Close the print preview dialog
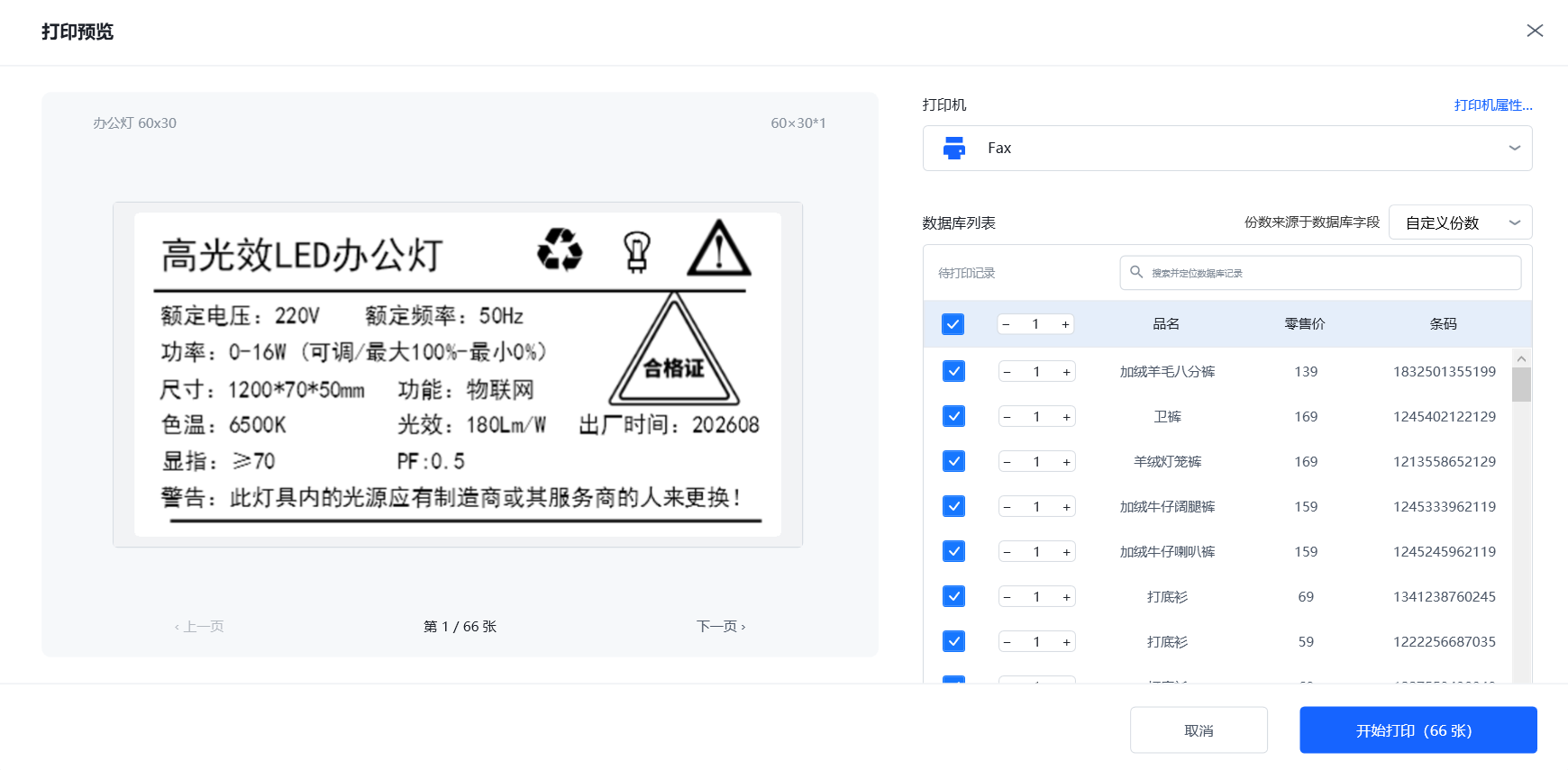1568x770 pixels. (1535, 31)
